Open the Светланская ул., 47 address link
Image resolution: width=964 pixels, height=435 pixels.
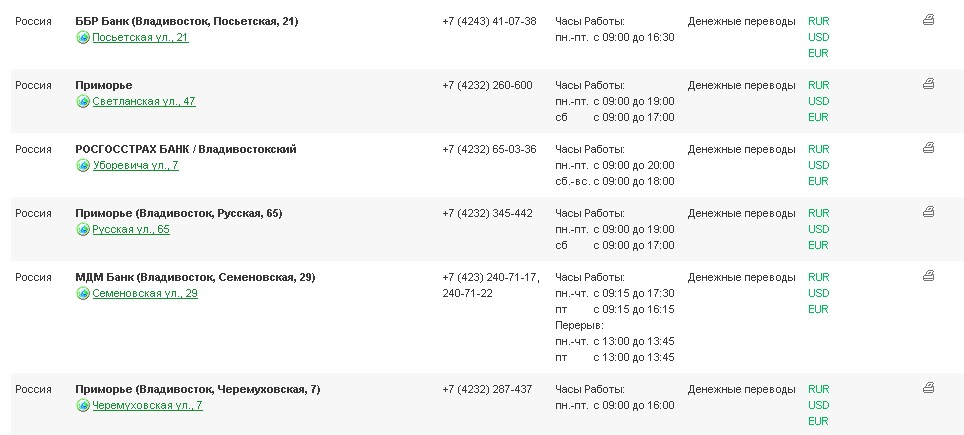click(144, 101)
